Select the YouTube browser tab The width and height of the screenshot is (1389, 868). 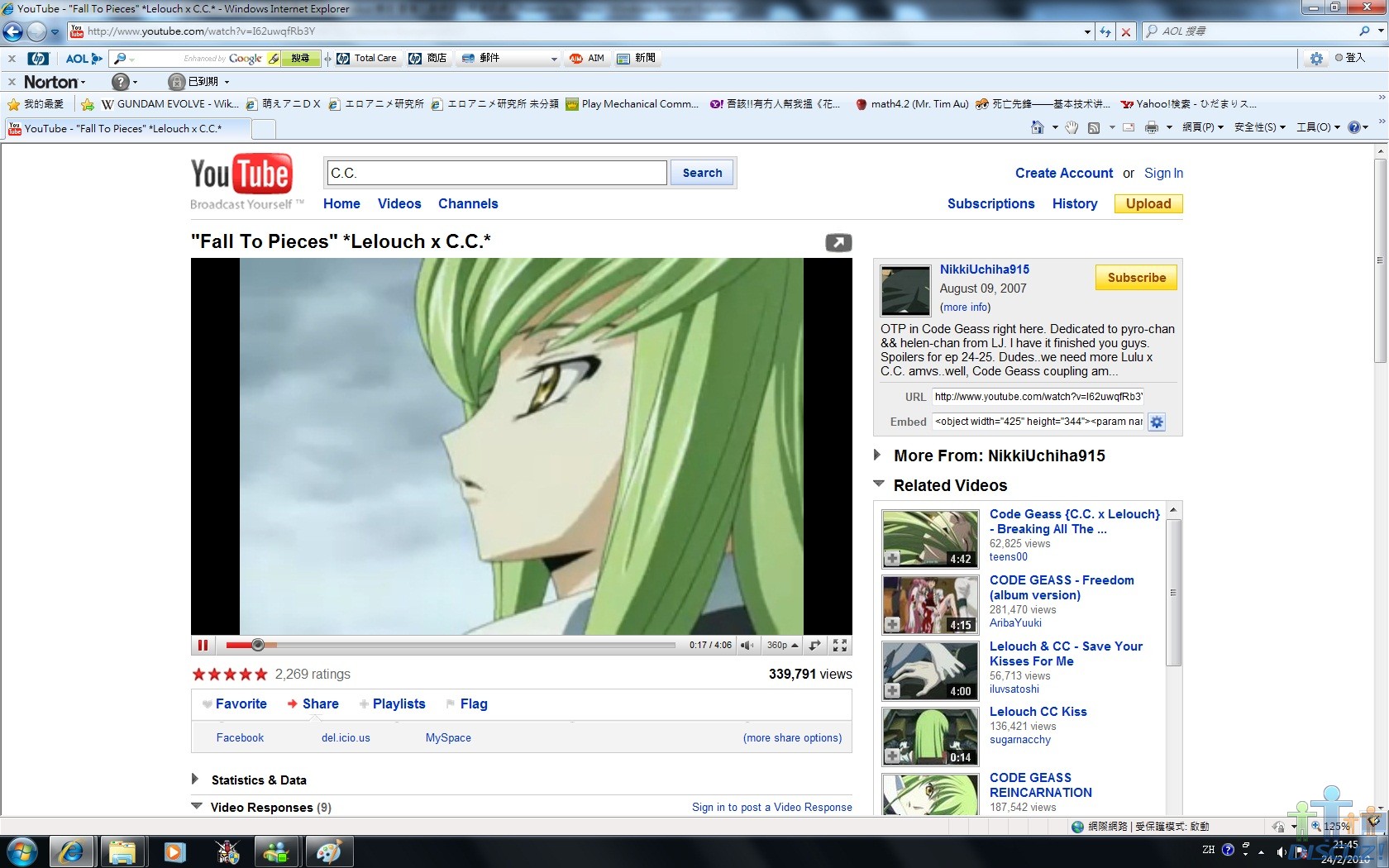(126, 128)
